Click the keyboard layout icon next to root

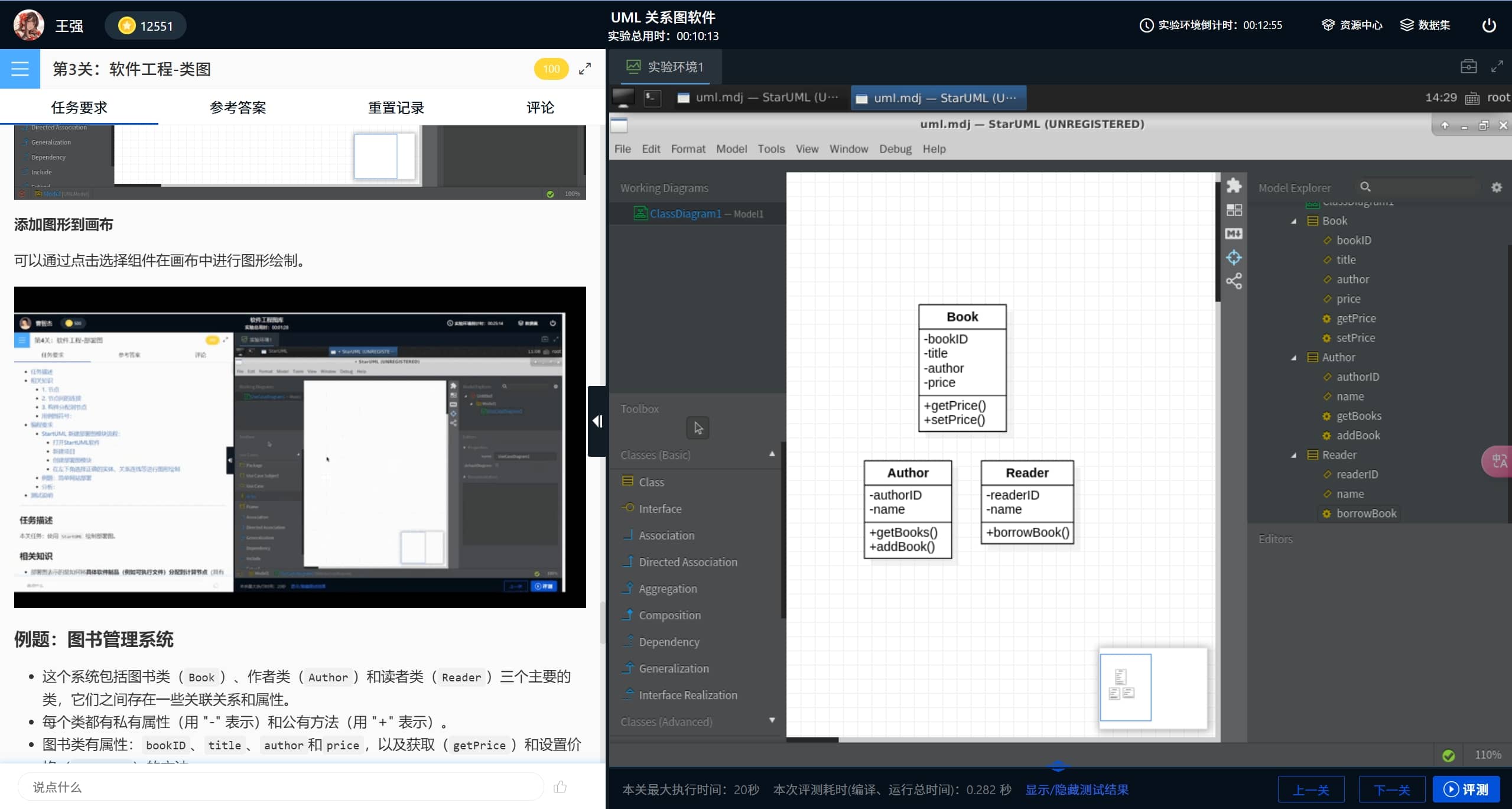click(x=1472, y=98)
